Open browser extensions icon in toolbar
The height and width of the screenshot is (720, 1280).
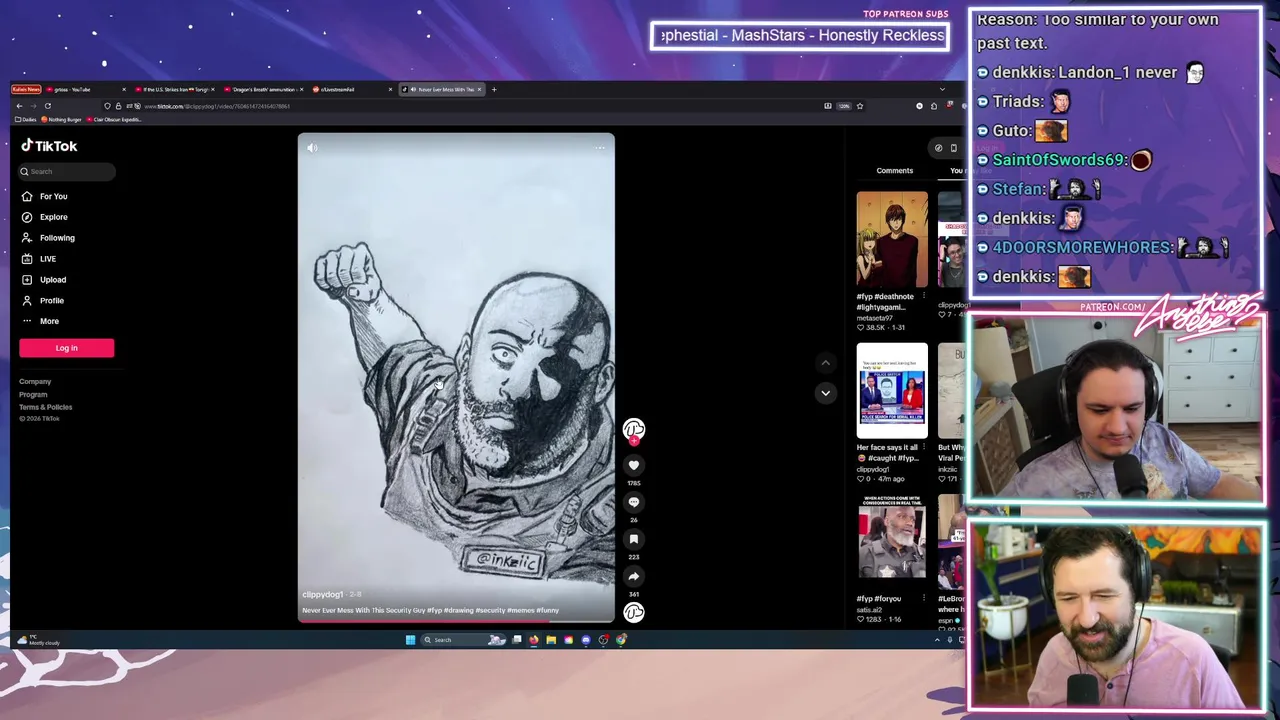pos(934,106)
